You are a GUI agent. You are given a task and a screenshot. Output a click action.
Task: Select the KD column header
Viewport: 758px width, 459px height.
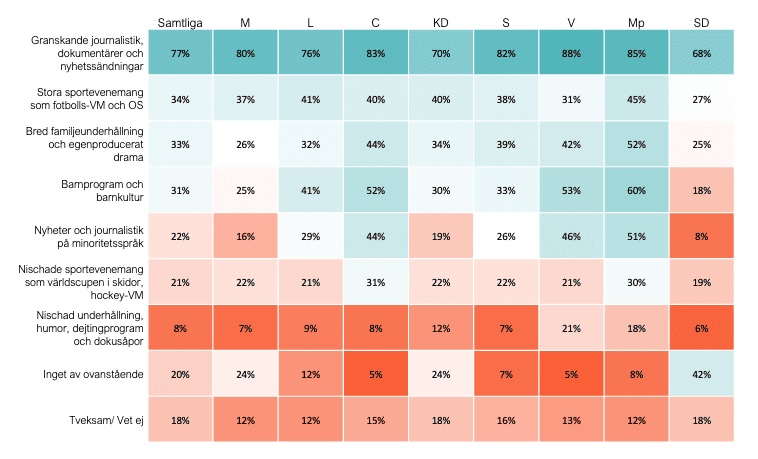point(440,21)
